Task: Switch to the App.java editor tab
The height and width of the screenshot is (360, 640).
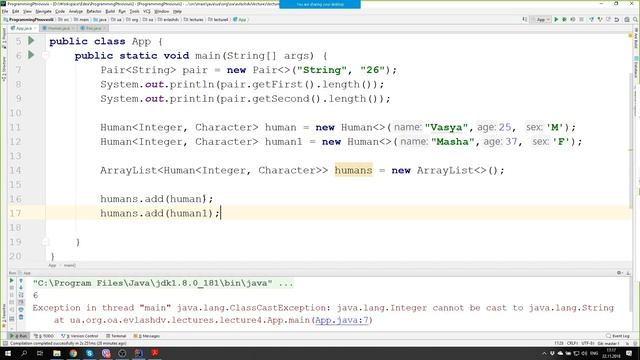Action: [x=23, y=28]
